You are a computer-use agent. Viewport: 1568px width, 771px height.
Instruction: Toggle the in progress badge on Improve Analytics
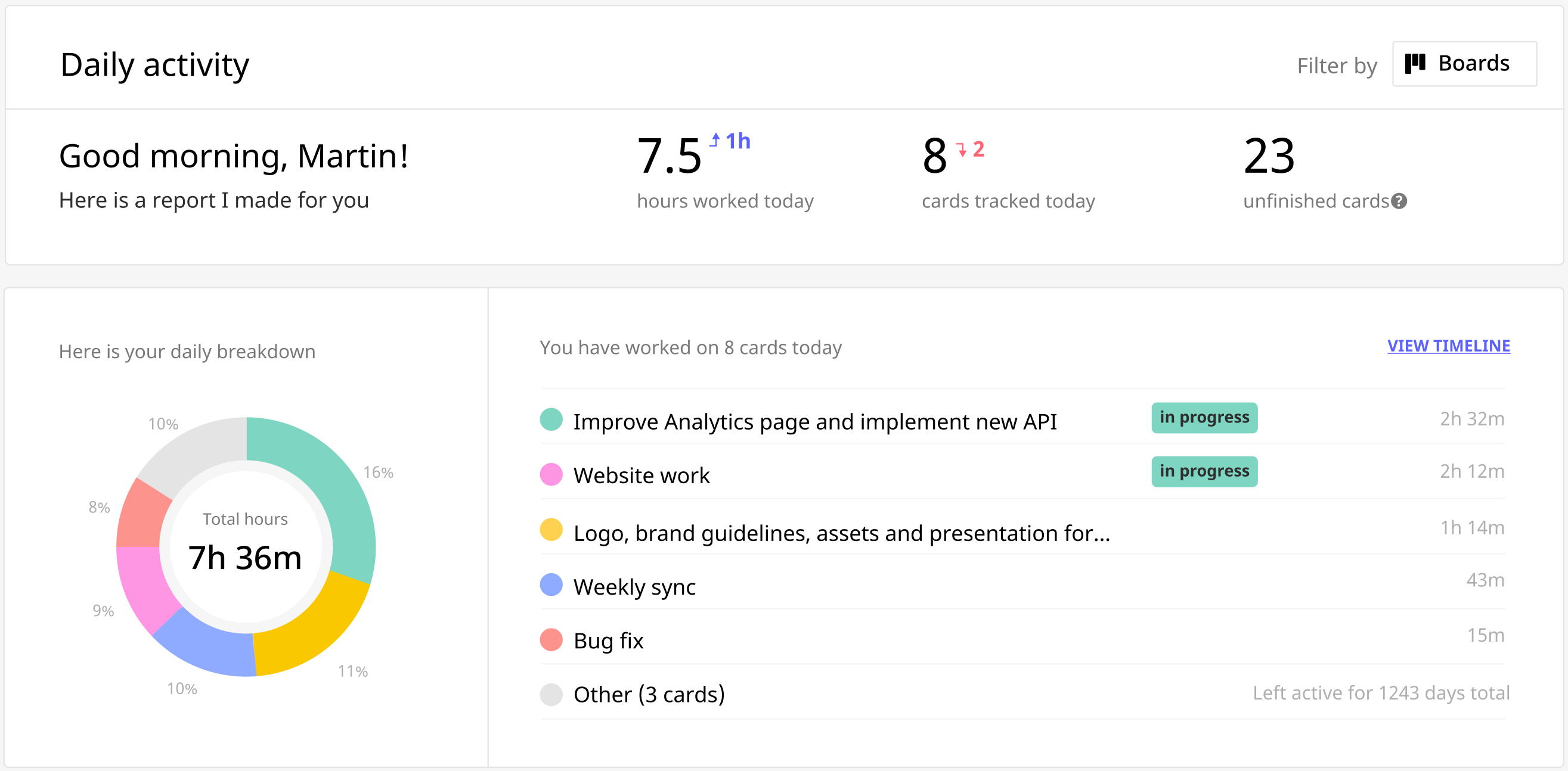click(1204, 418)
